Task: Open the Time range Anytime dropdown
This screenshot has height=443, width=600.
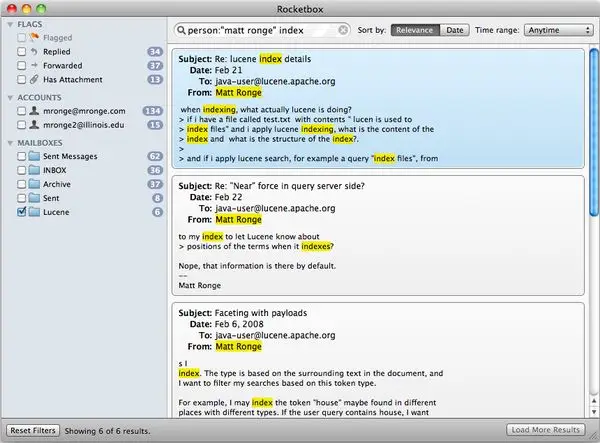Action: tap(559, 30)
